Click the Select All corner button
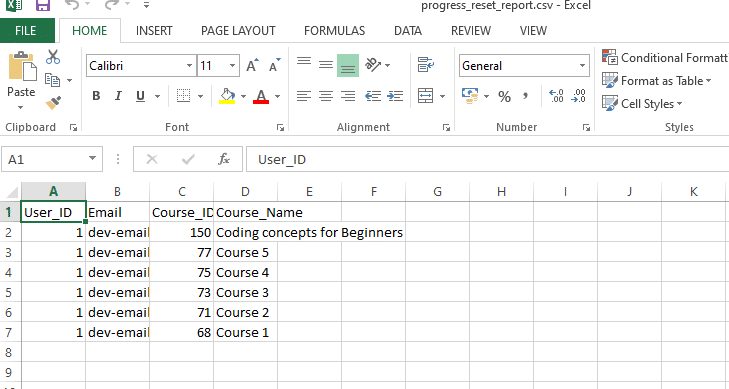 tap(10, 191)
